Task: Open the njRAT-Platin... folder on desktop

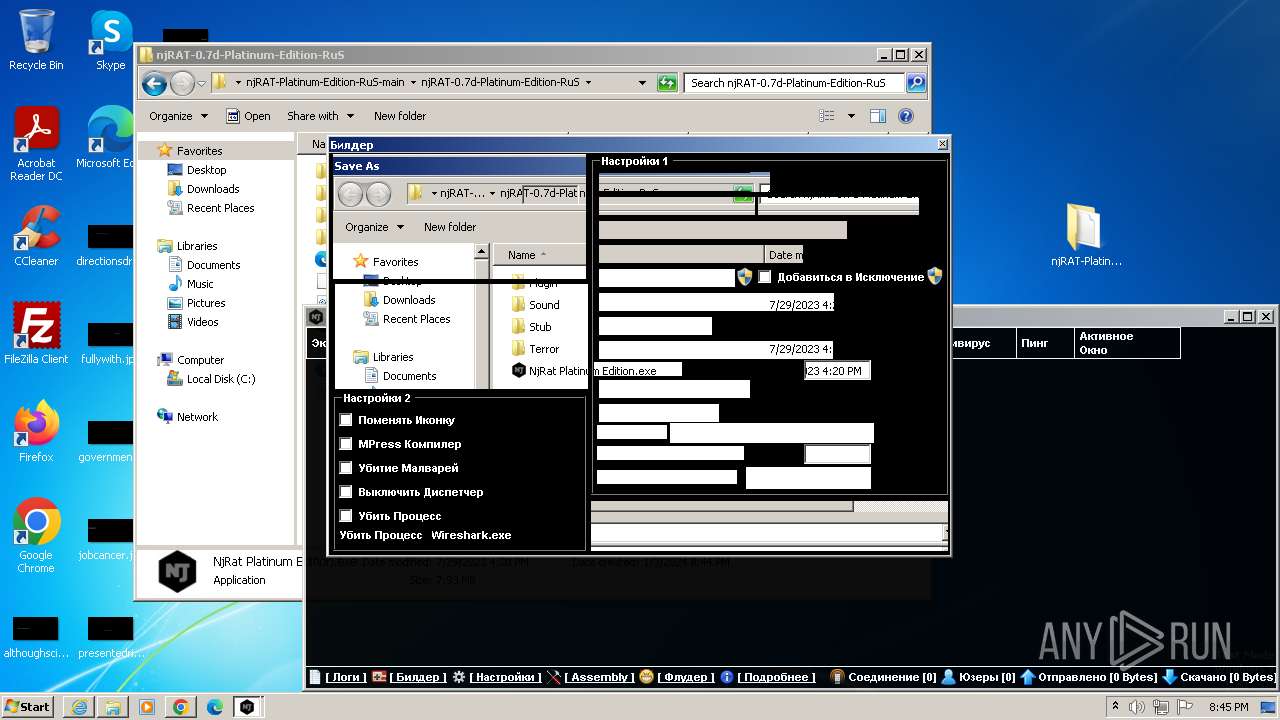Action: 1086,236
